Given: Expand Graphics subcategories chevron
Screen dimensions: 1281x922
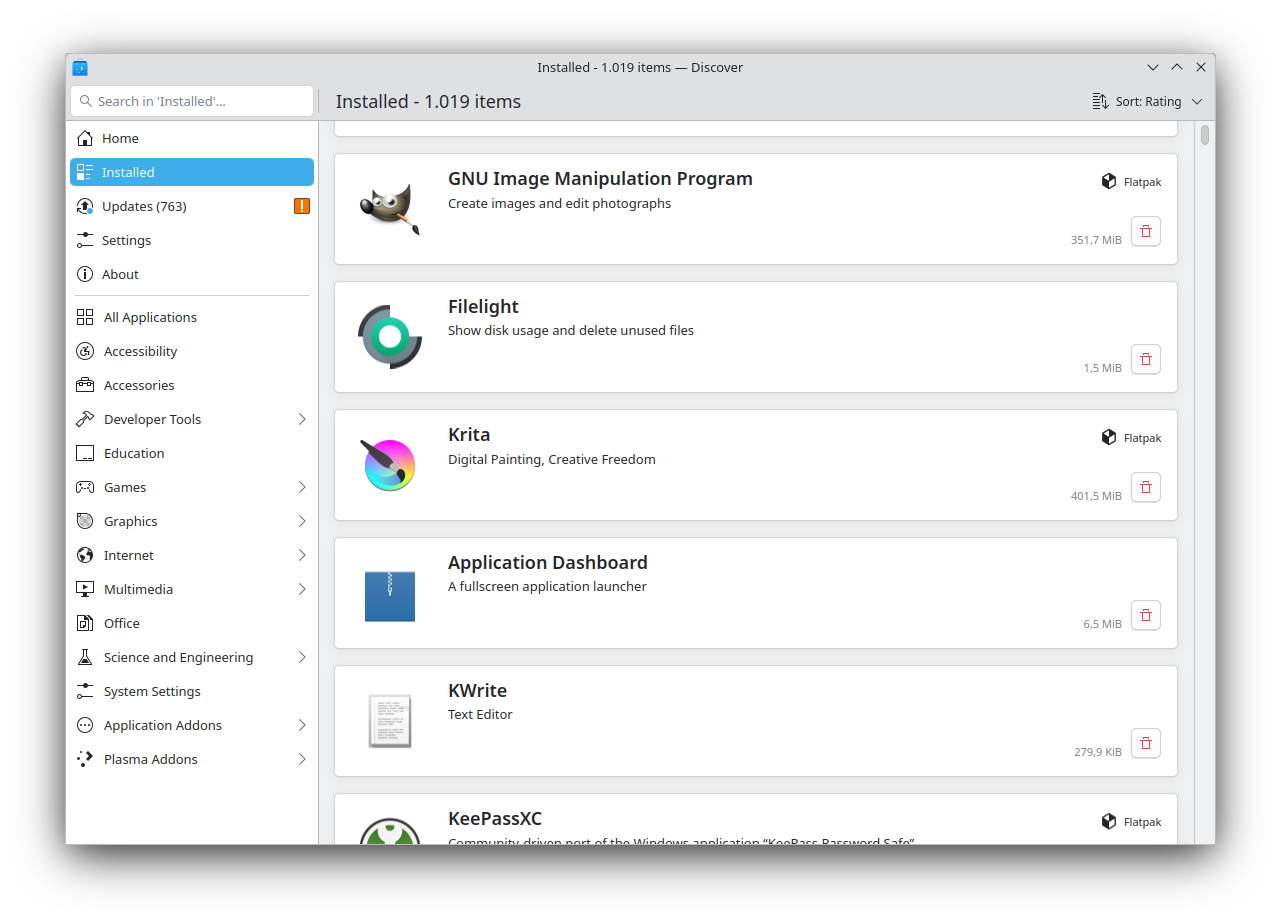Looking at the screenshot, I should [302, 521].
